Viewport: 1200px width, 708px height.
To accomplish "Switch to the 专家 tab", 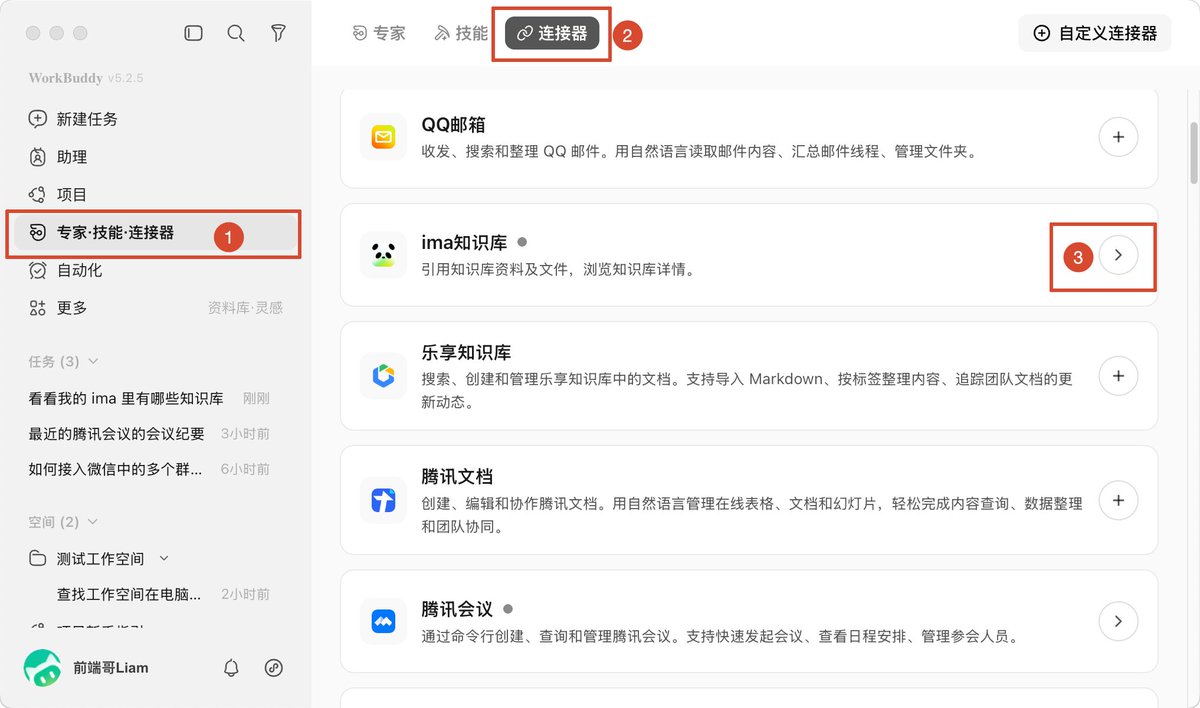I will pyautogui.click(x=379, y=33).
